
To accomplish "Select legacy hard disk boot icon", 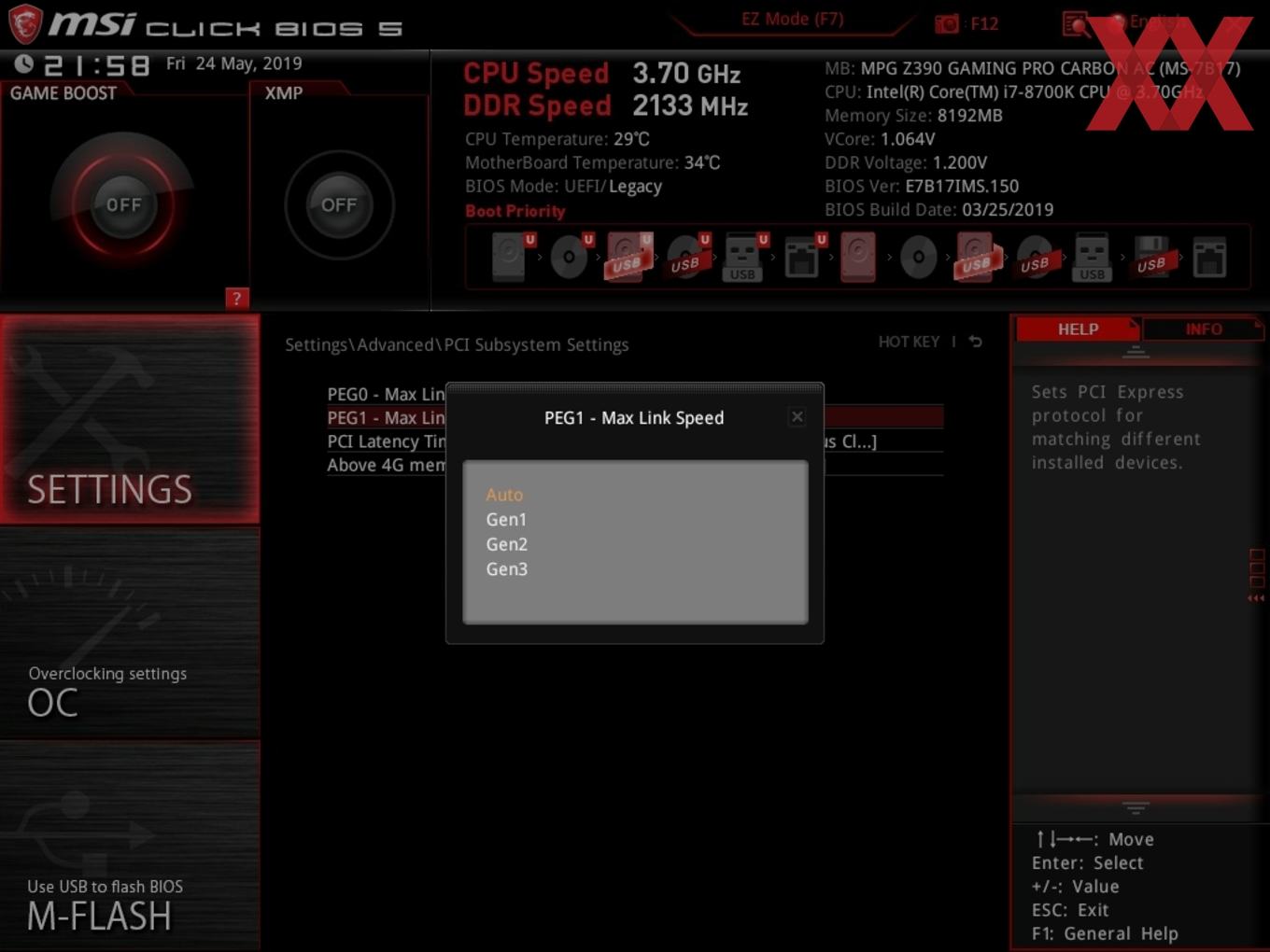I will coord(858,257).
